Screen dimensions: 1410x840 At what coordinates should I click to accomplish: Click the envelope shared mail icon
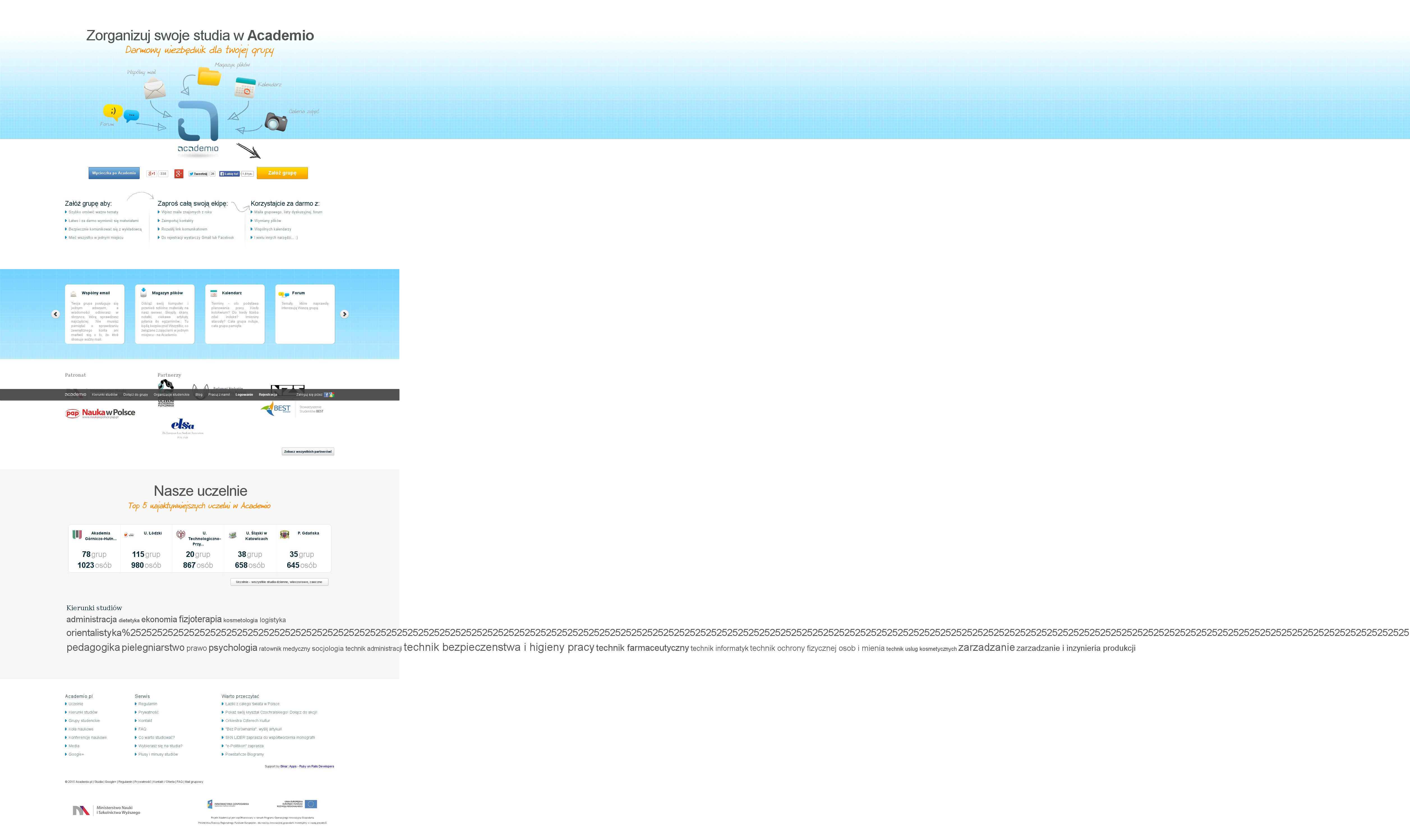[155, 89]
